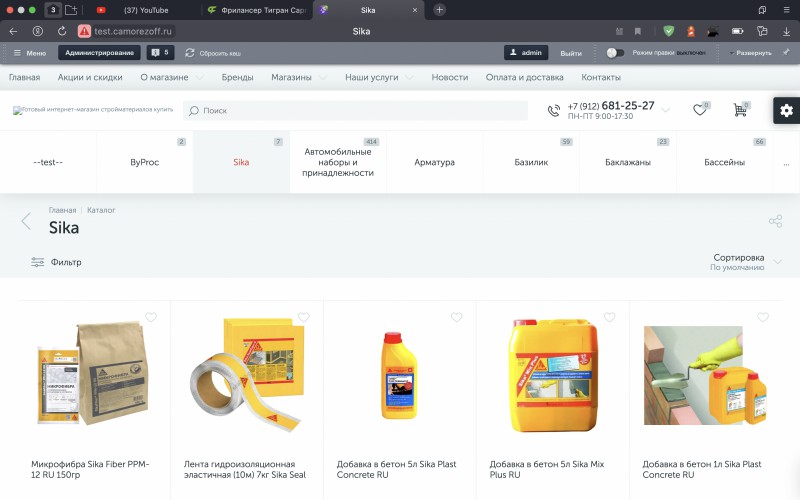Open browser downloads arrow icon
Viewport: 800px width, 500px height.
point(786,31)
